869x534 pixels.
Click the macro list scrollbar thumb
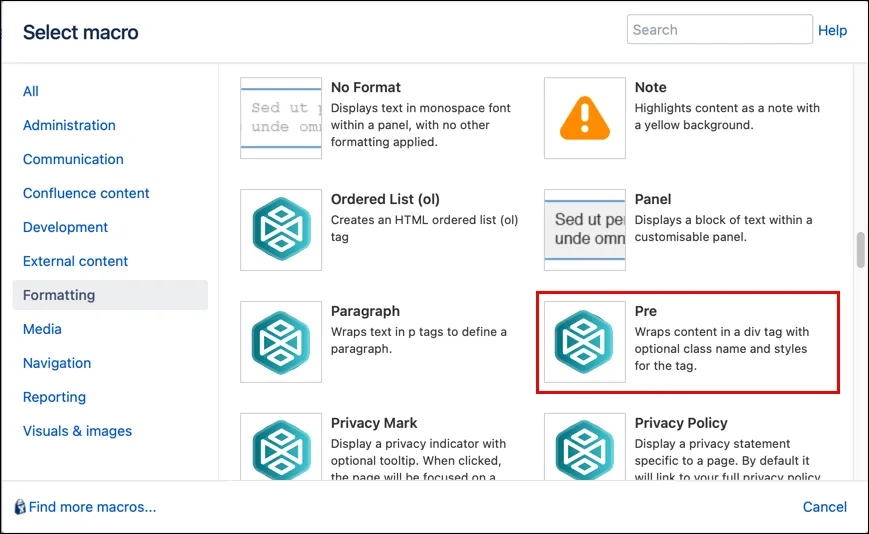tap(860, 250)
